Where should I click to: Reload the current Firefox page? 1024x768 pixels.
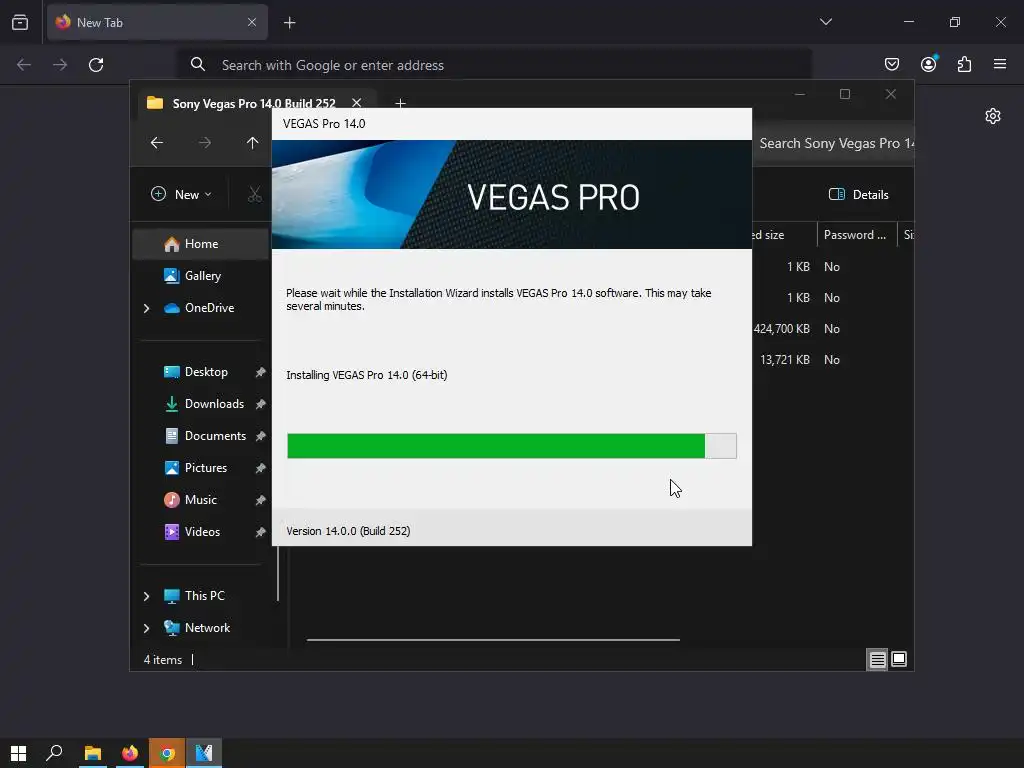[x=96, y=65]
